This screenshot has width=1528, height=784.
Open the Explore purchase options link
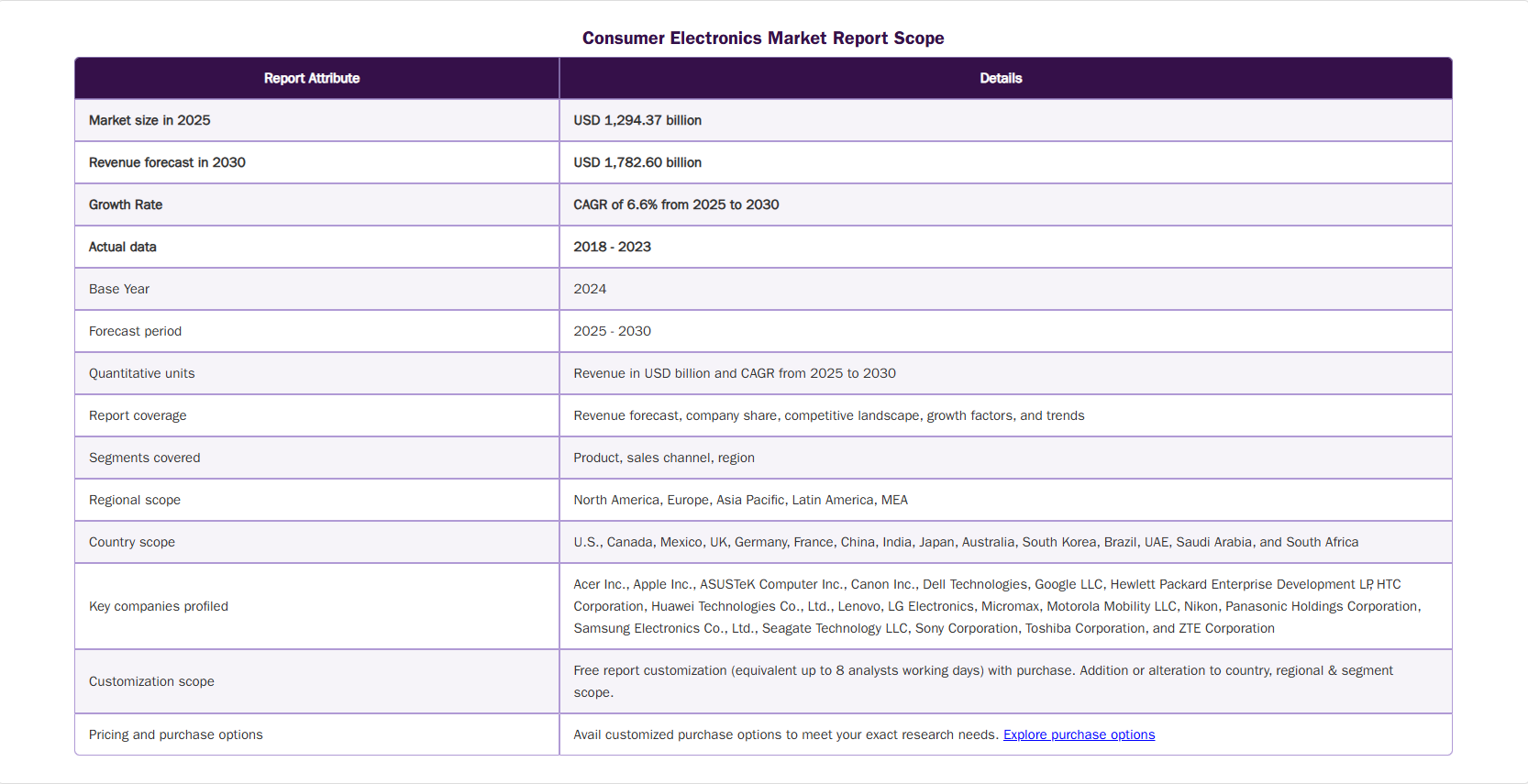(x=1079, y=734)
